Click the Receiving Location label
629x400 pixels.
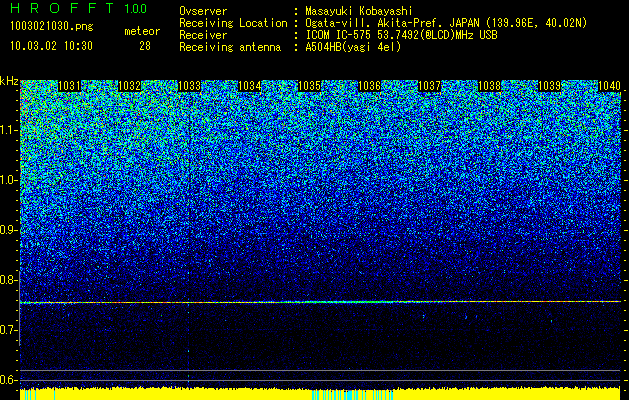tap(233, 23)
